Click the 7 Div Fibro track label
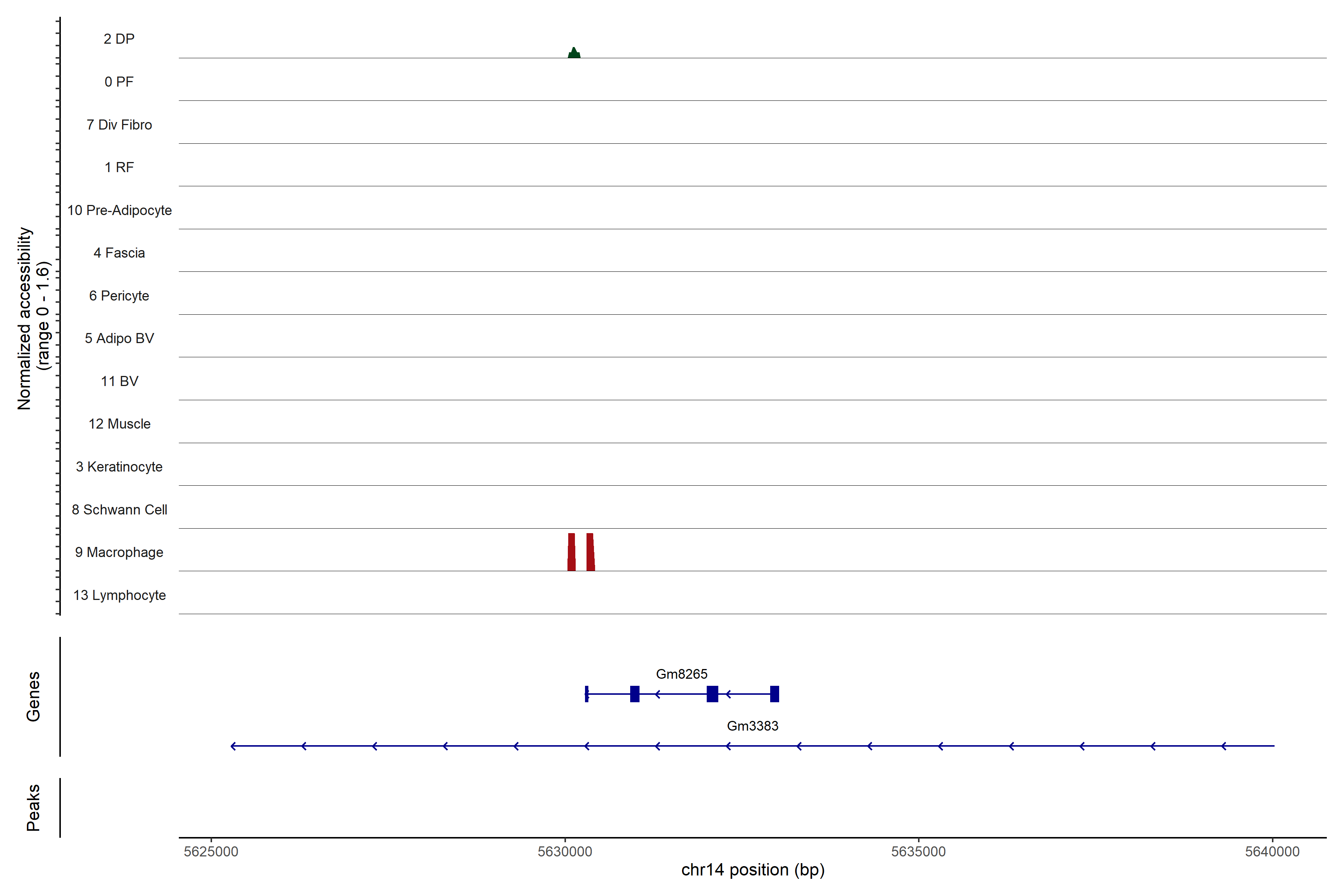This screenshot has height=896, width=1344. [119, 125]
